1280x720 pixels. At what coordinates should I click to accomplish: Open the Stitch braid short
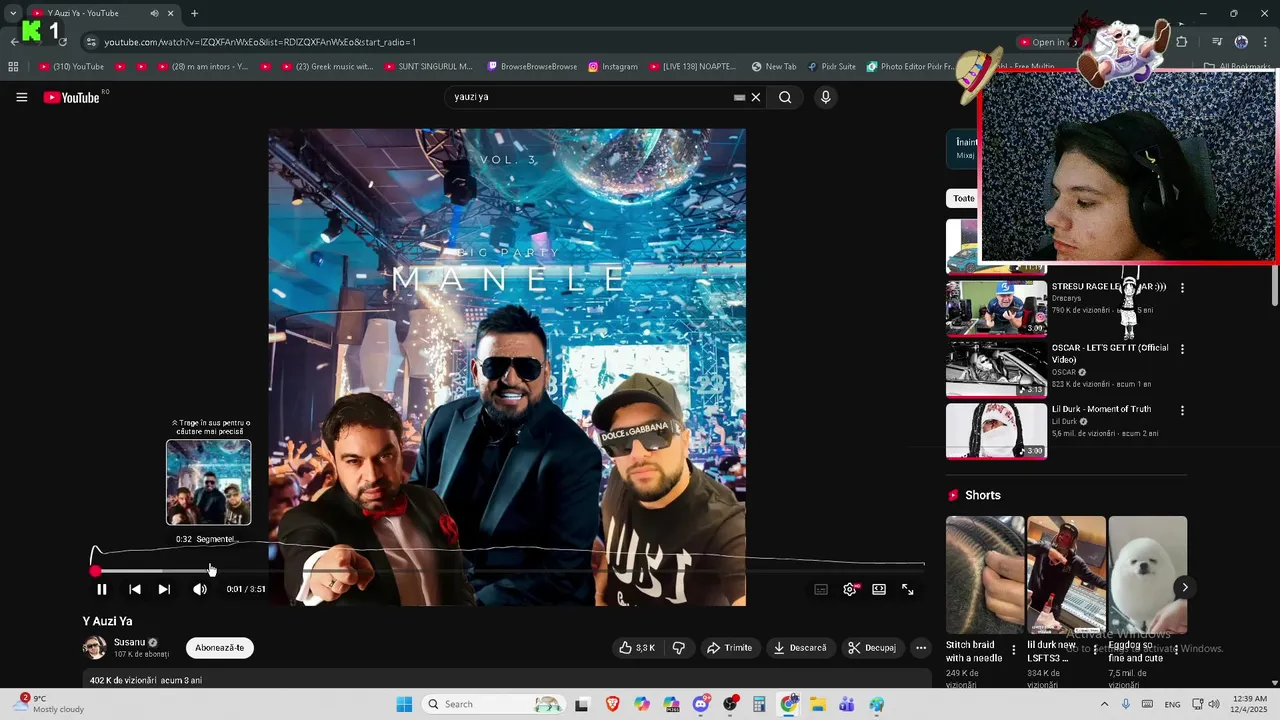(x=985, y=575)
